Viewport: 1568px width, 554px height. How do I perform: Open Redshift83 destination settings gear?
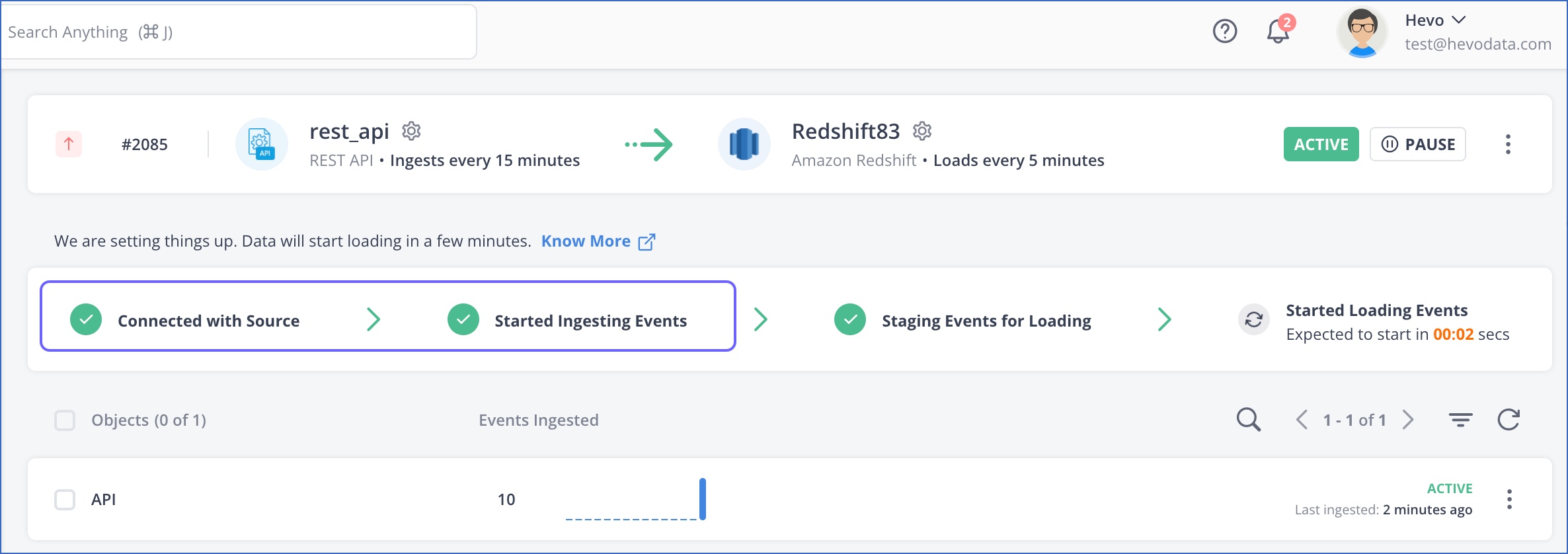coord(922,131)
